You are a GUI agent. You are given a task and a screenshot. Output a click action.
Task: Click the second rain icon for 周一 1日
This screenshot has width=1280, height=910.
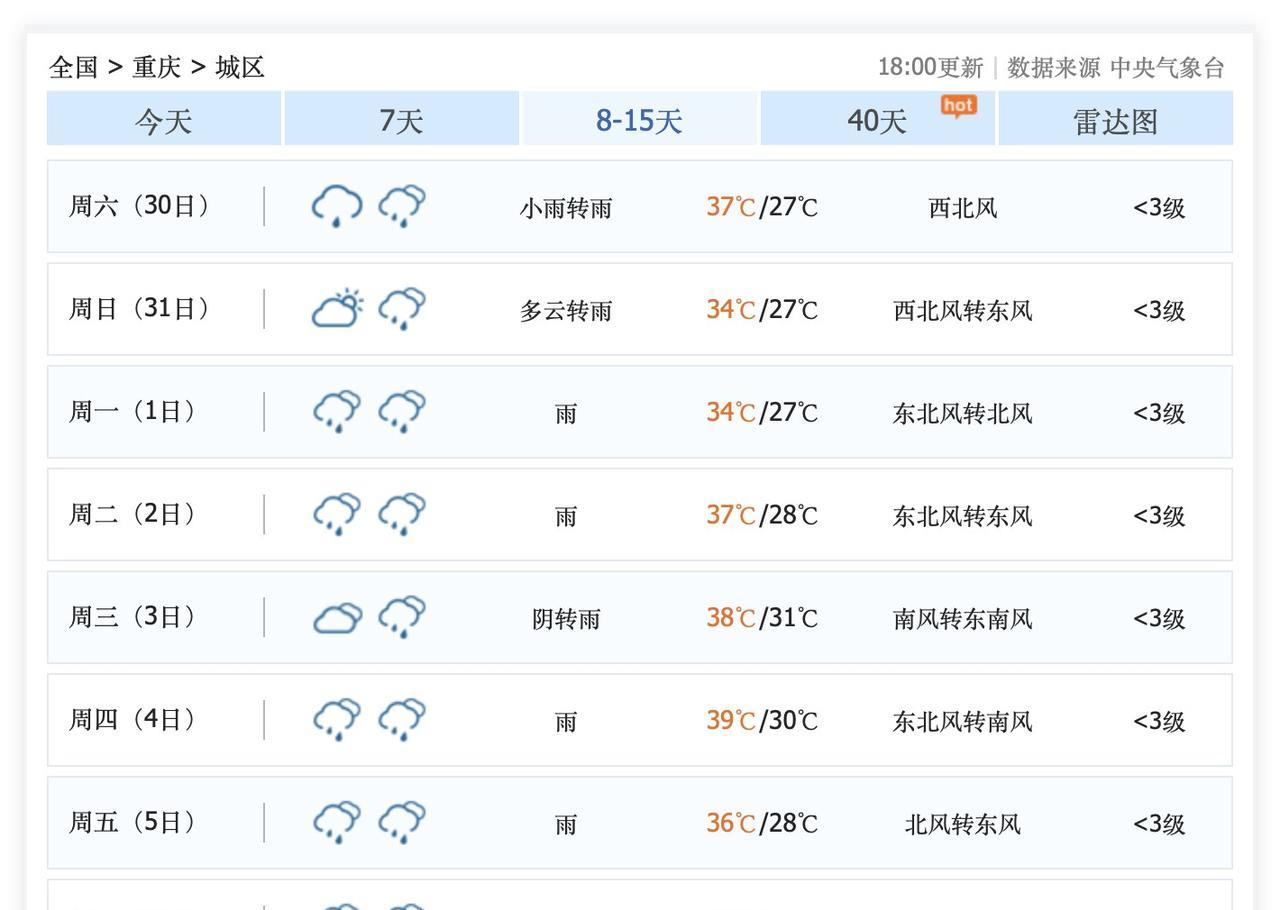pos(402,412)
